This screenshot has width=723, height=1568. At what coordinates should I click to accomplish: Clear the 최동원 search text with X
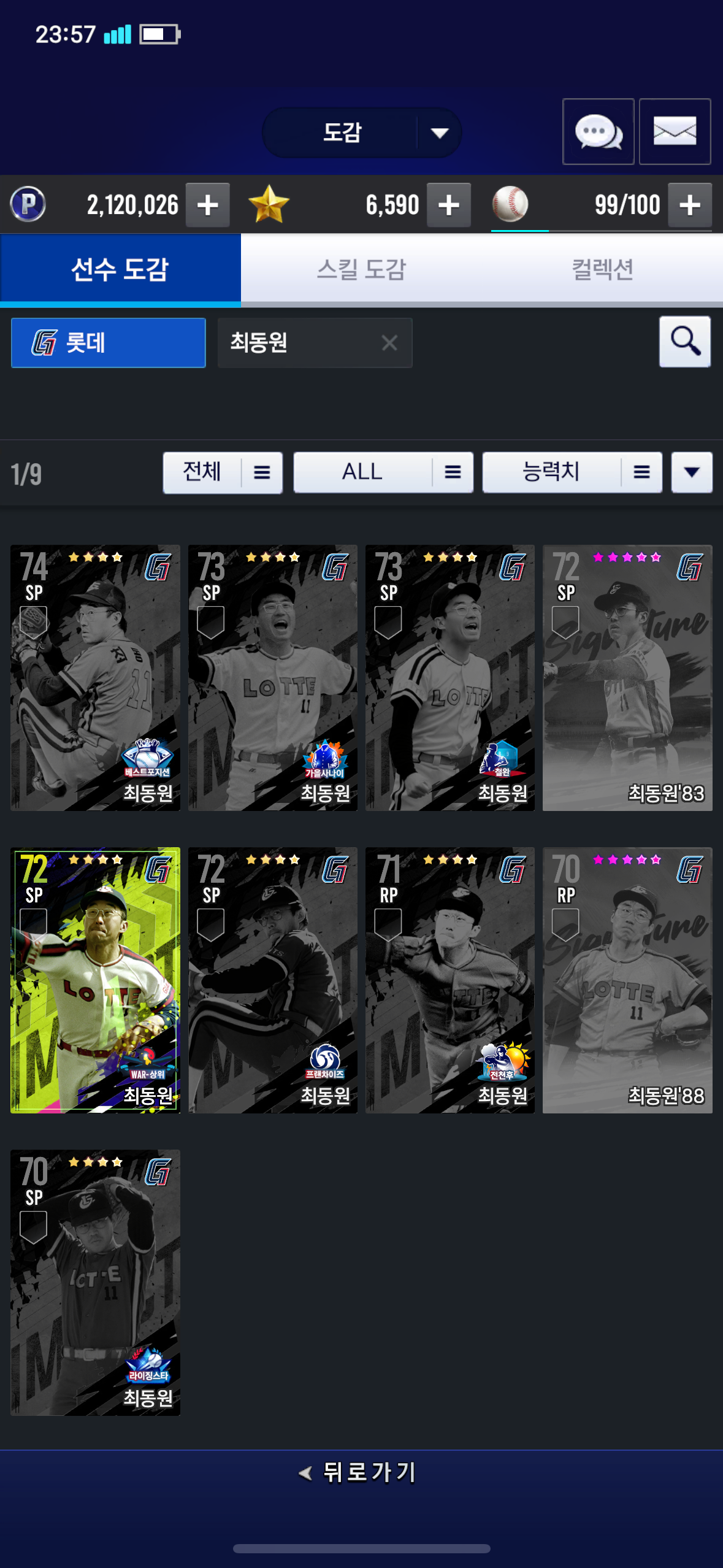(389, 342)
